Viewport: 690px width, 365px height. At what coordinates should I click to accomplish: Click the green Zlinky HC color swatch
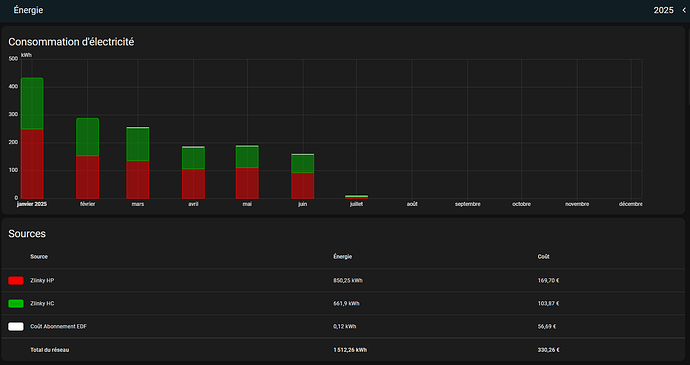16,303
